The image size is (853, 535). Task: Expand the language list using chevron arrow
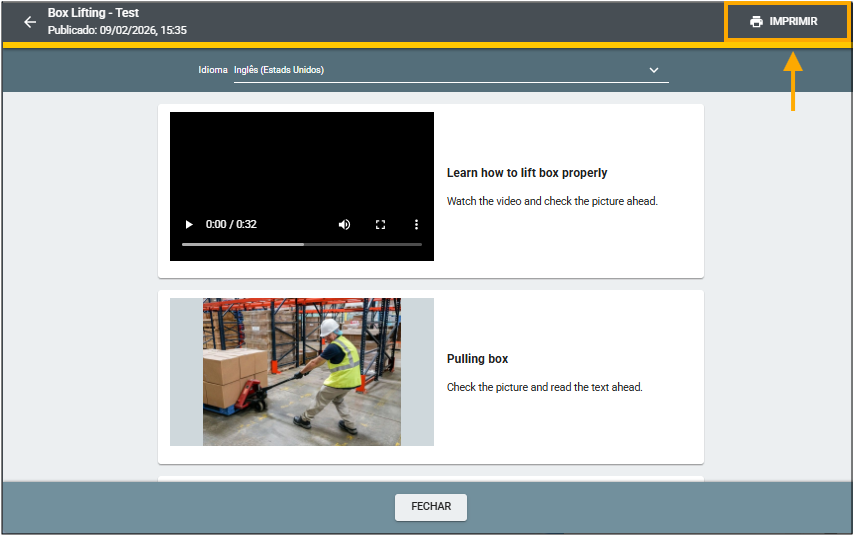coord(654,70)
